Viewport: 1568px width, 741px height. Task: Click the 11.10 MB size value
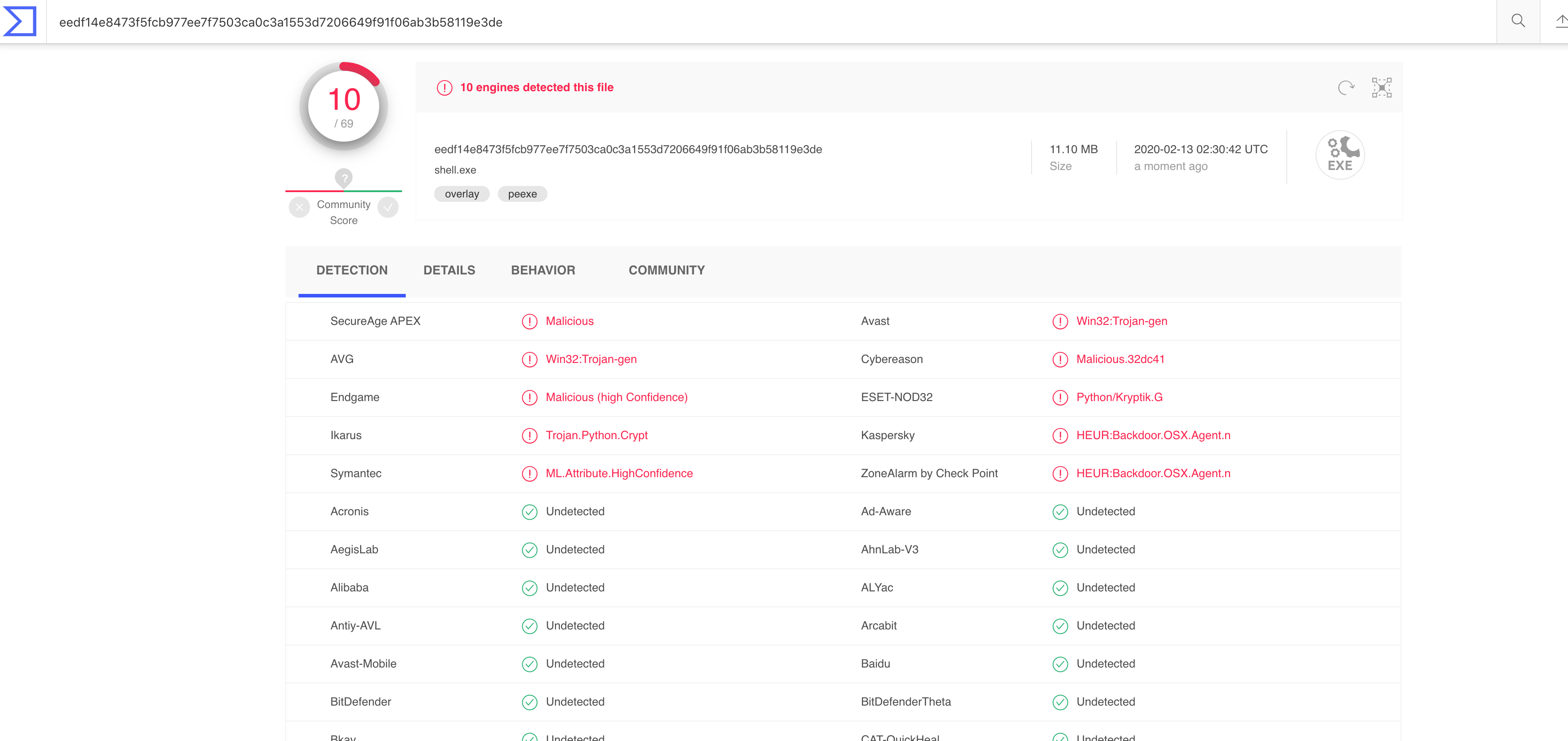point(1074,149)
